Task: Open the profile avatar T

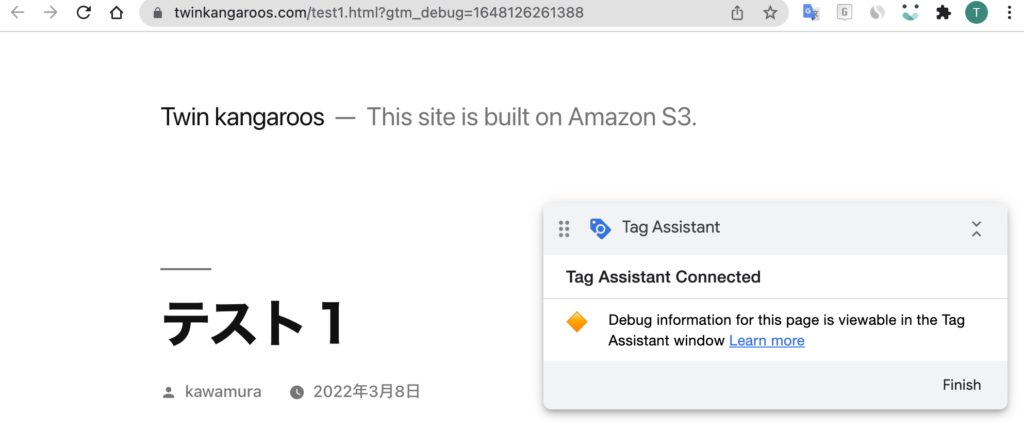Action: tap(976, 12)
